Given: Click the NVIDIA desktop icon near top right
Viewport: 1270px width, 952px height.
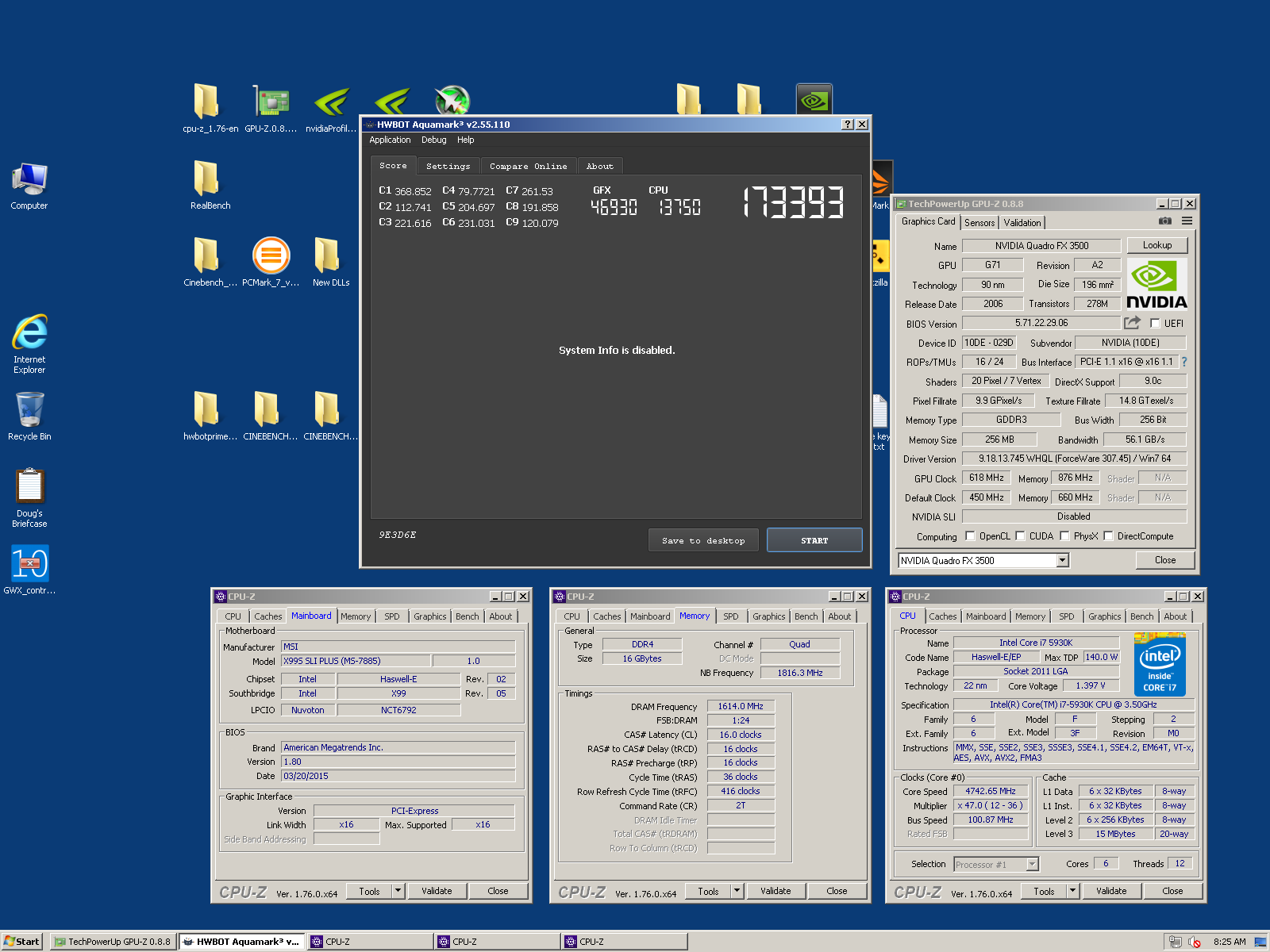Looking at the screenshot, I should [814, 101].
